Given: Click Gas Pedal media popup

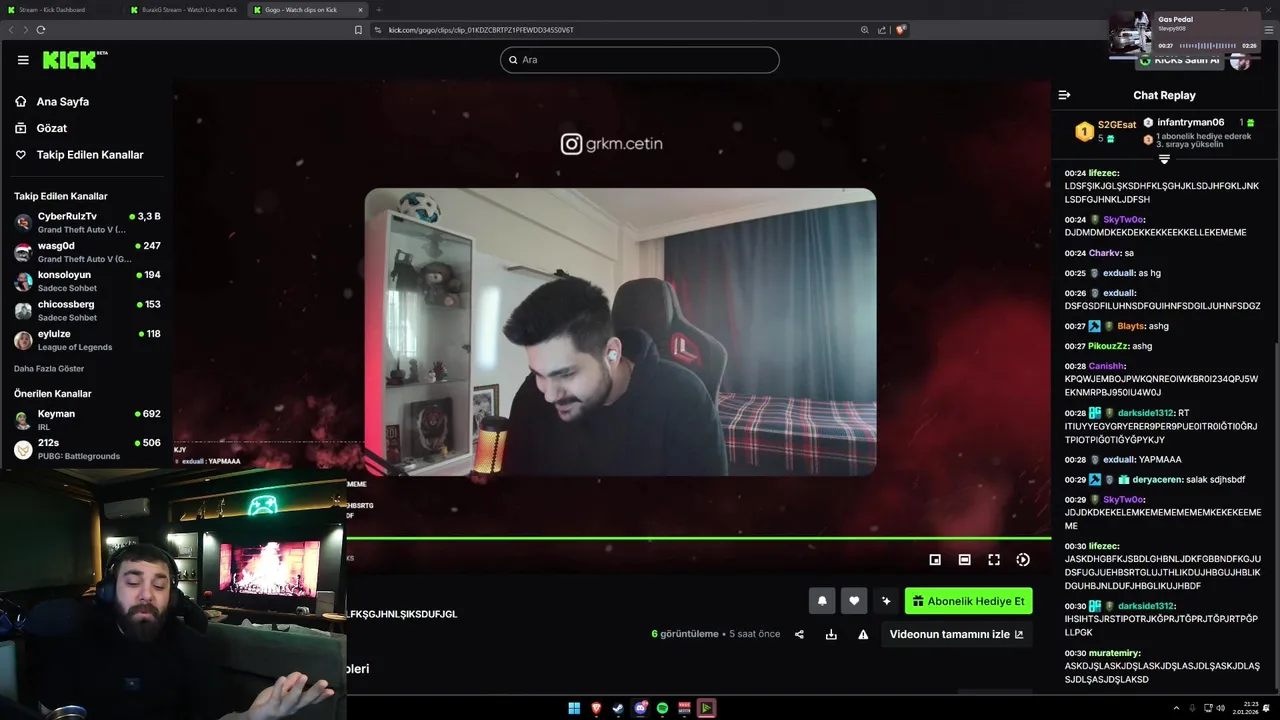Looking at the screenshot, I should pos(1185,32).
